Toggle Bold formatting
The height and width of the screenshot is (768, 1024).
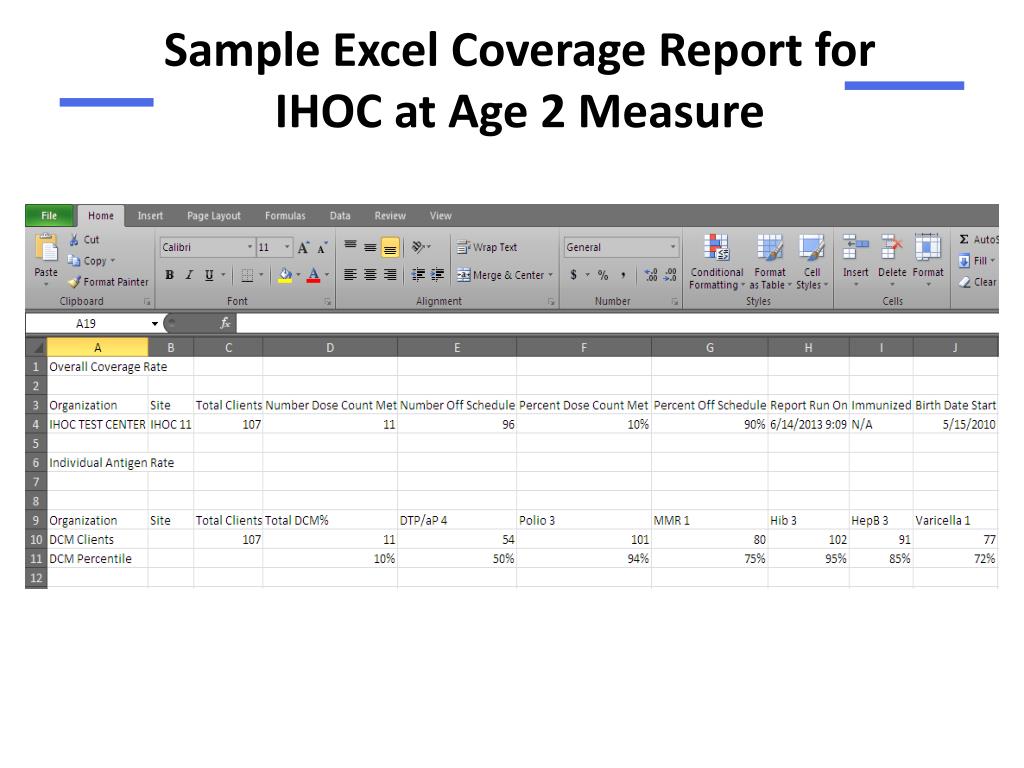tap(169, 275)
